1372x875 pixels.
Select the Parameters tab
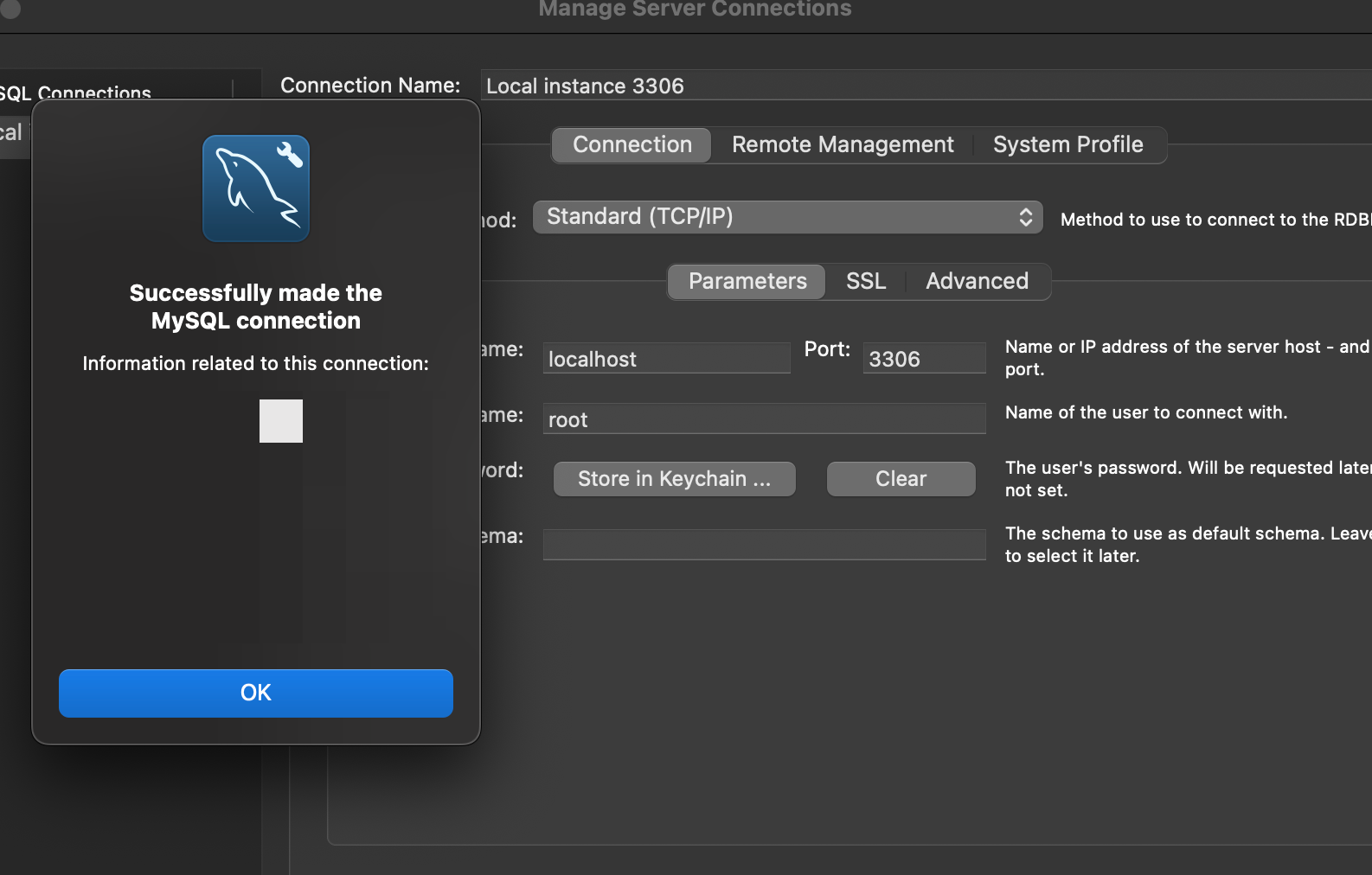coord(747,281)
